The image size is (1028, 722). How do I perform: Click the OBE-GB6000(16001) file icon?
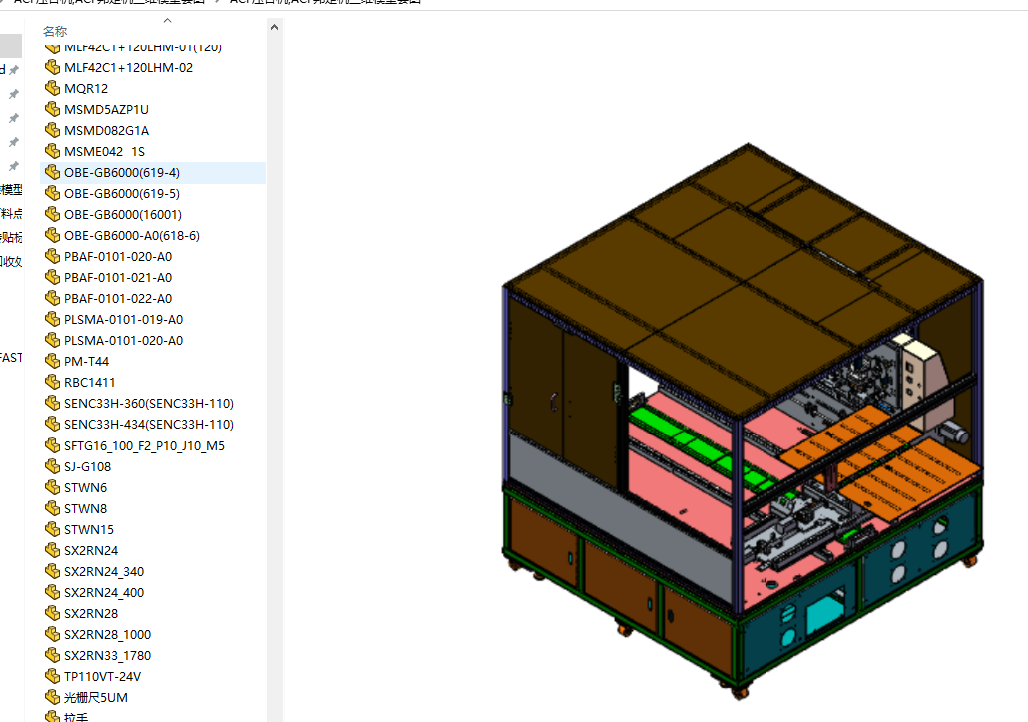pos(52,214)
